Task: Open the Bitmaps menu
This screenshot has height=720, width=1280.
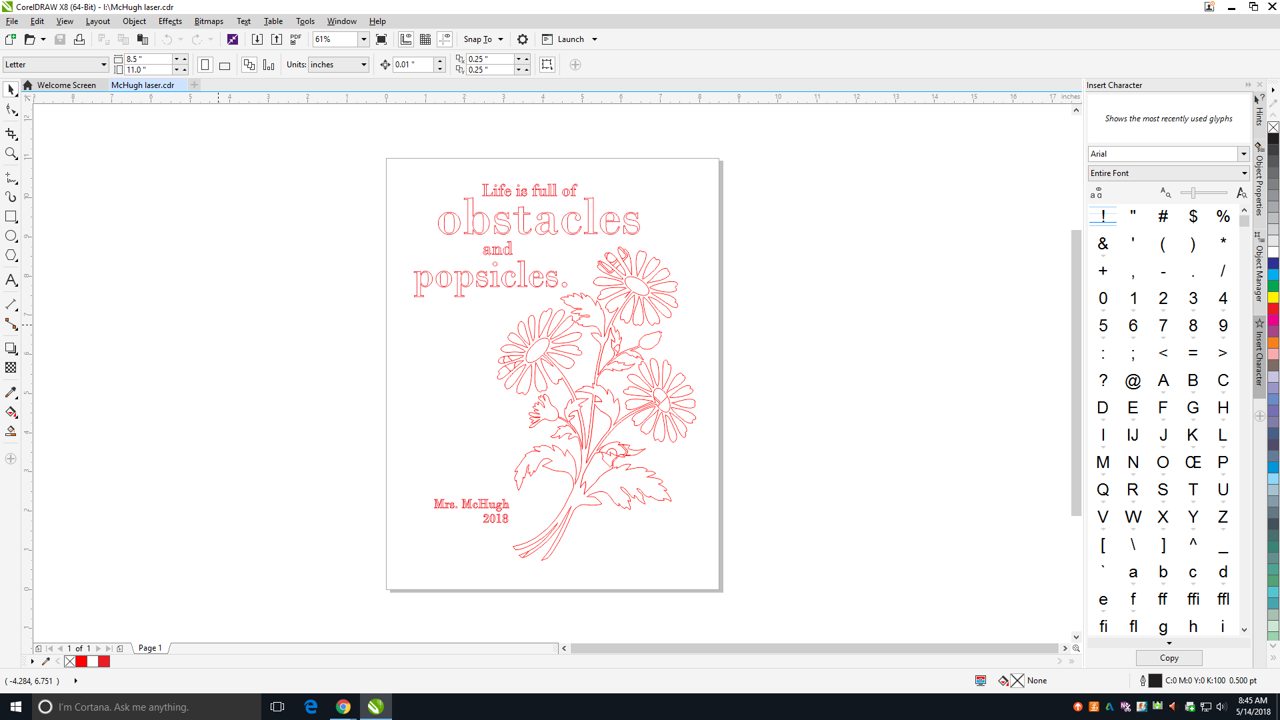Action: pos(209,21)
